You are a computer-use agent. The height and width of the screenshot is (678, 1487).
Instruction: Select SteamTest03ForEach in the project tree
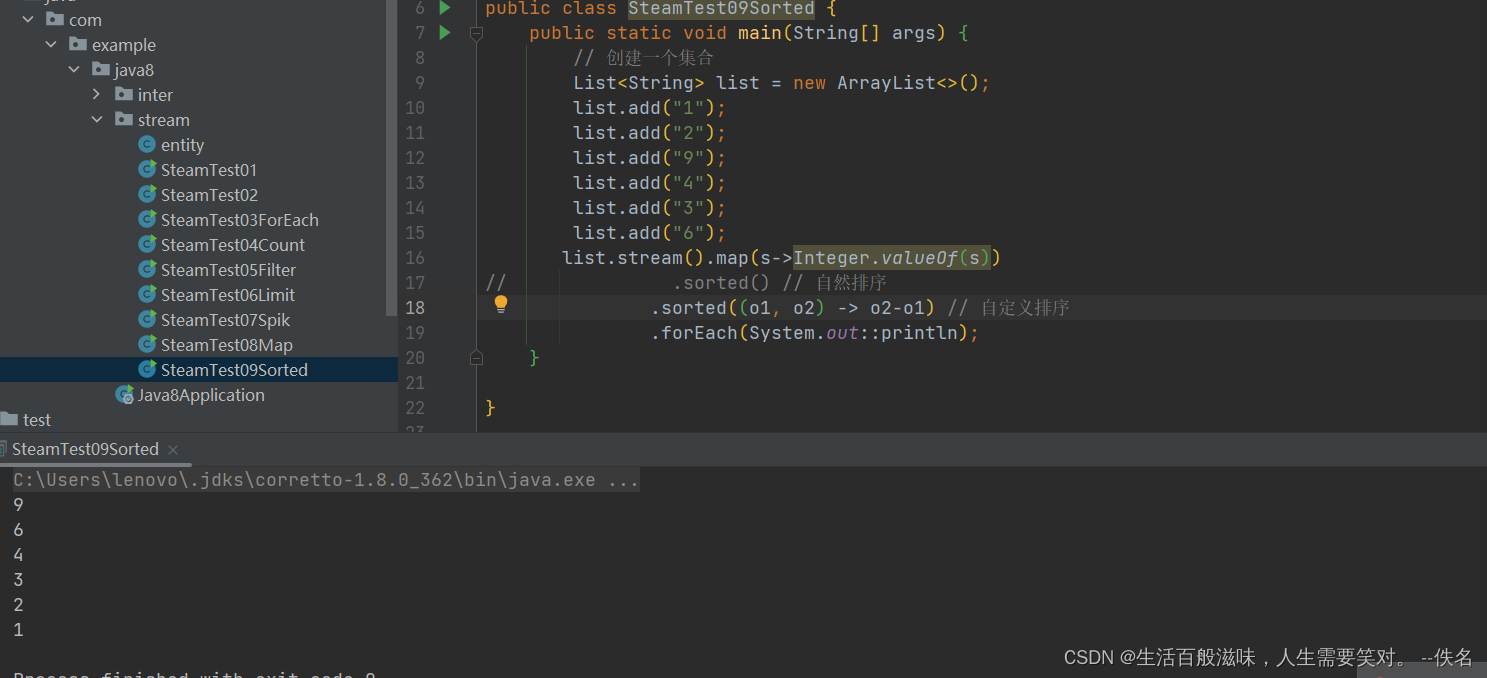click(x=240, y=219)
